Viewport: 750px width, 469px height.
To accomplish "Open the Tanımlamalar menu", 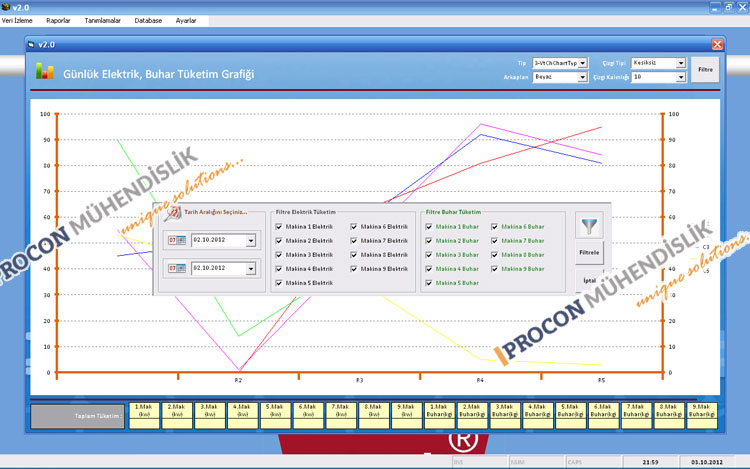I will [102, 21].
